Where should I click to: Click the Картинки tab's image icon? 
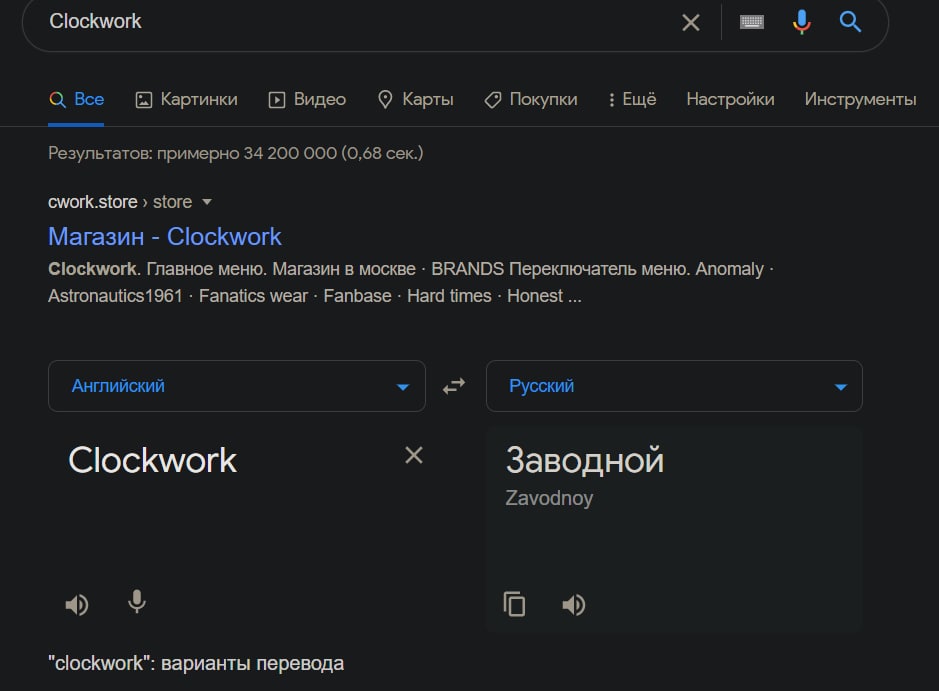pos(144,100)
